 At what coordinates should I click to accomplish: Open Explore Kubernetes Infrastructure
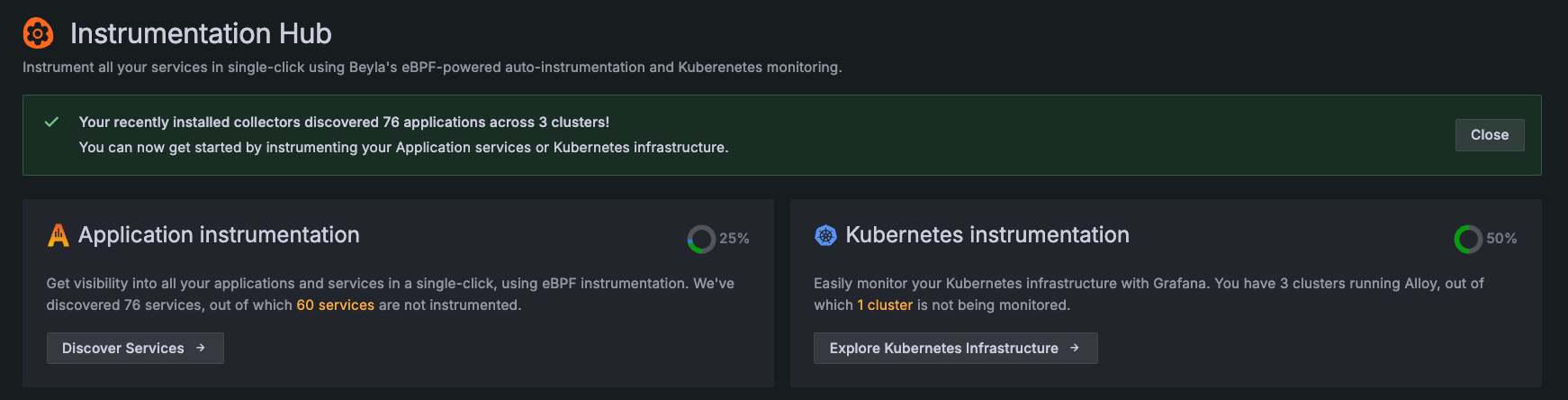[943, 348]
